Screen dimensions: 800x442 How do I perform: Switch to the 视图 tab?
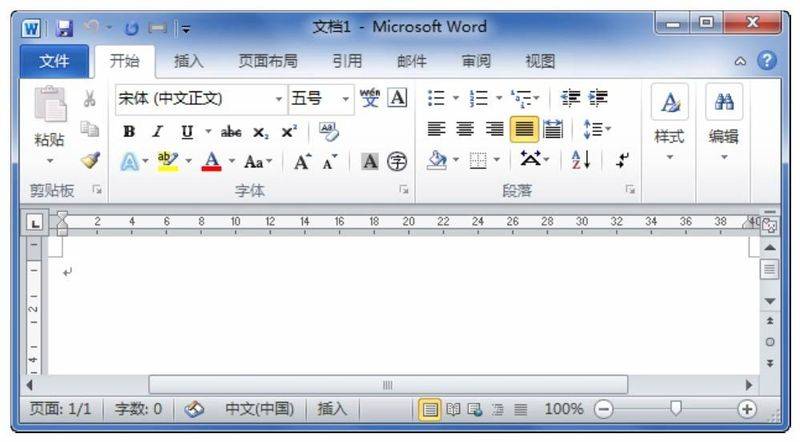540,61
